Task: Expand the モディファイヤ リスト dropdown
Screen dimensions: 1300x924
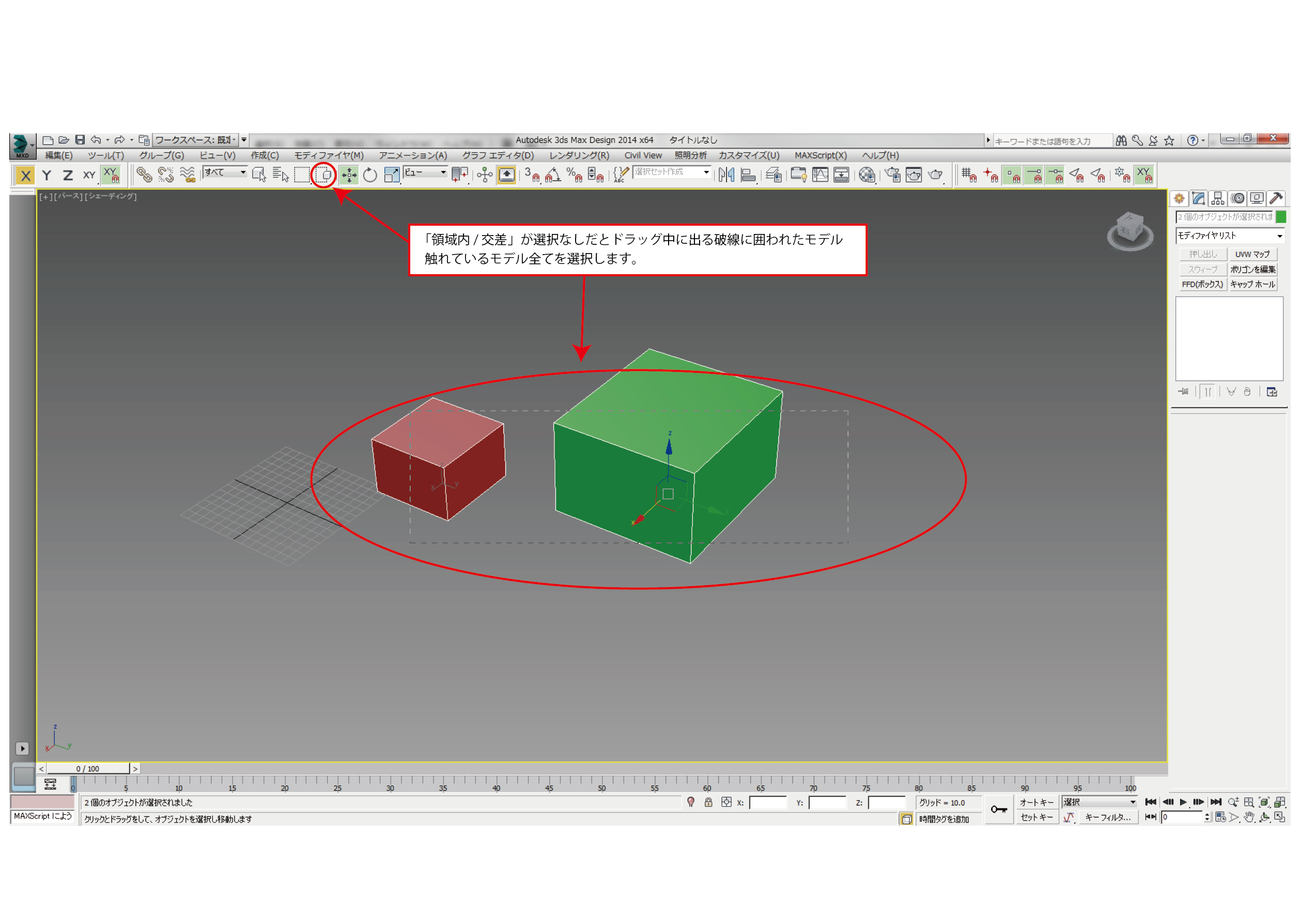Action: (1279, 236)
